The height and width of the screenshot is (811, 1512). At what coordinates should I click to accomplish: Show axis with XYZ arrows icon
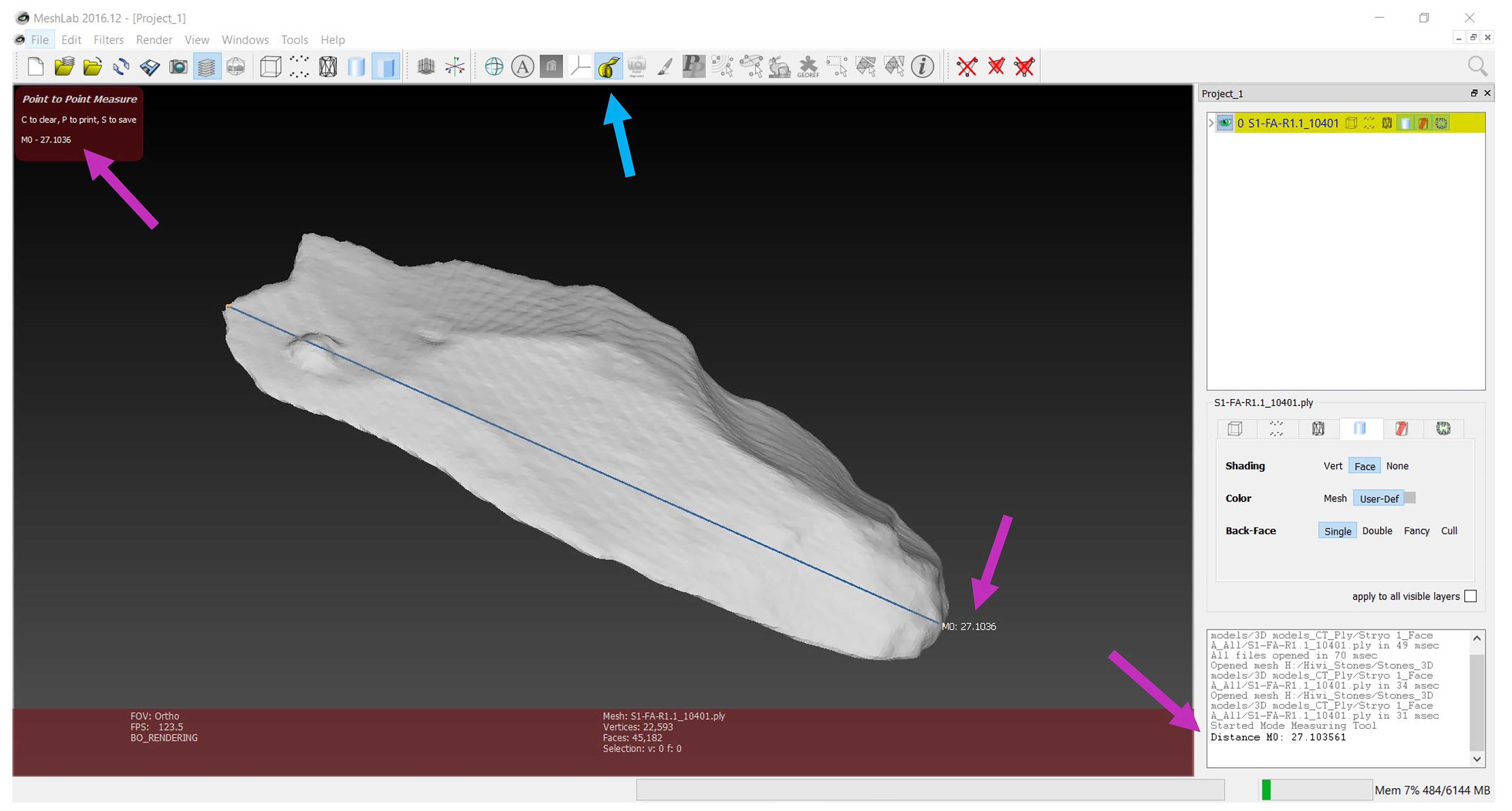455,66
